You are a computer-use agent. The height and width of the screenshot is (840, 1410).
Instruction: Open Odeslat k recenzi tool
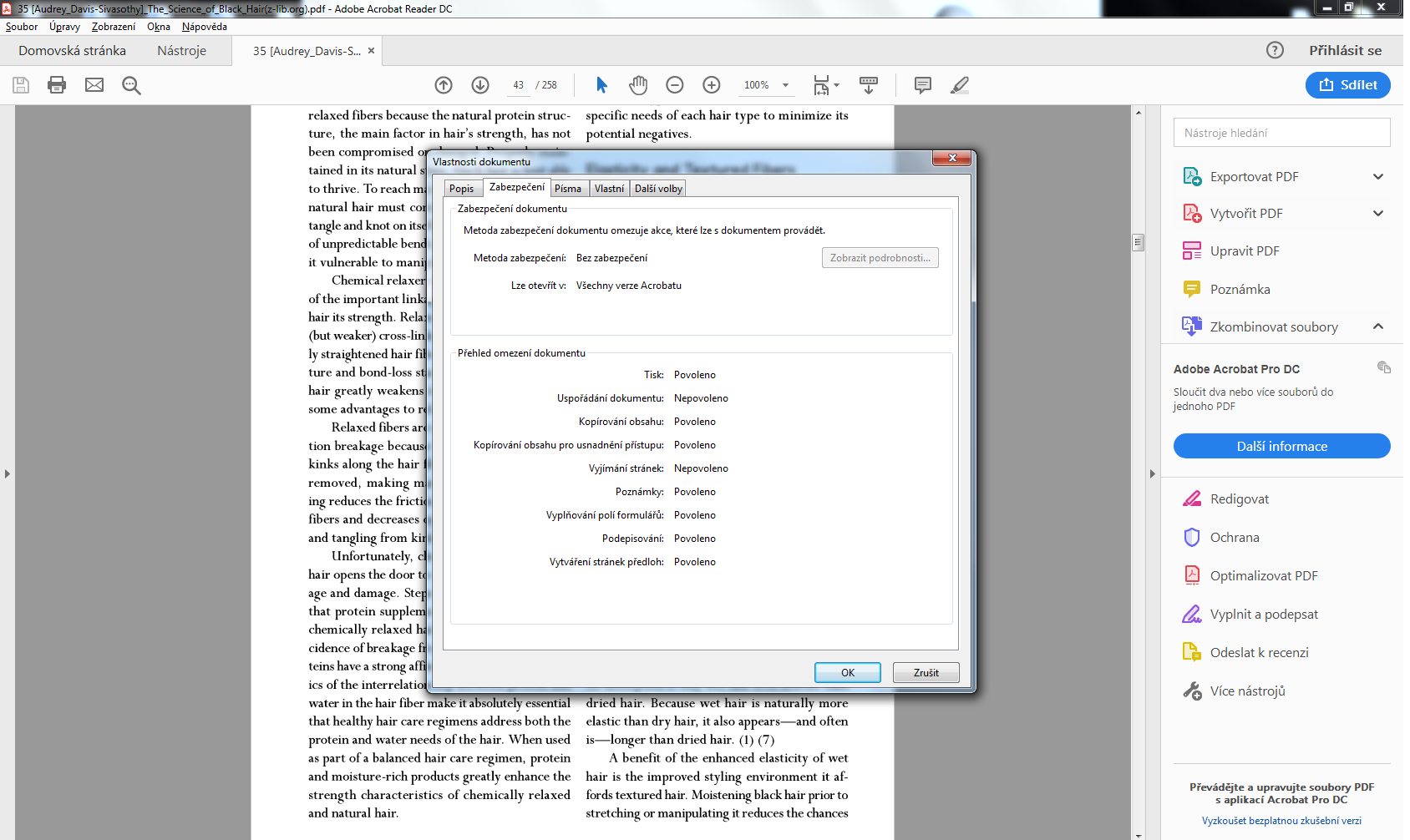(1260, 653)
